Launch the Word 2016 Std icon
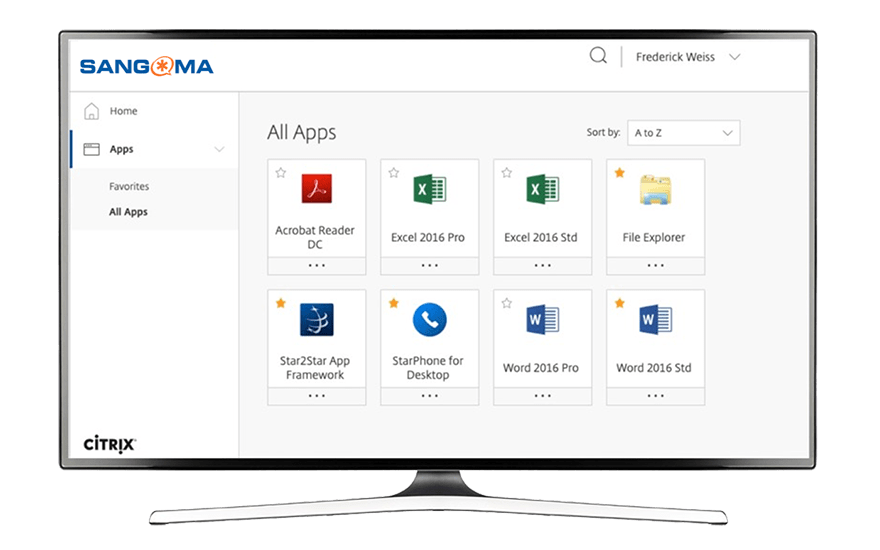 (655, 320)
